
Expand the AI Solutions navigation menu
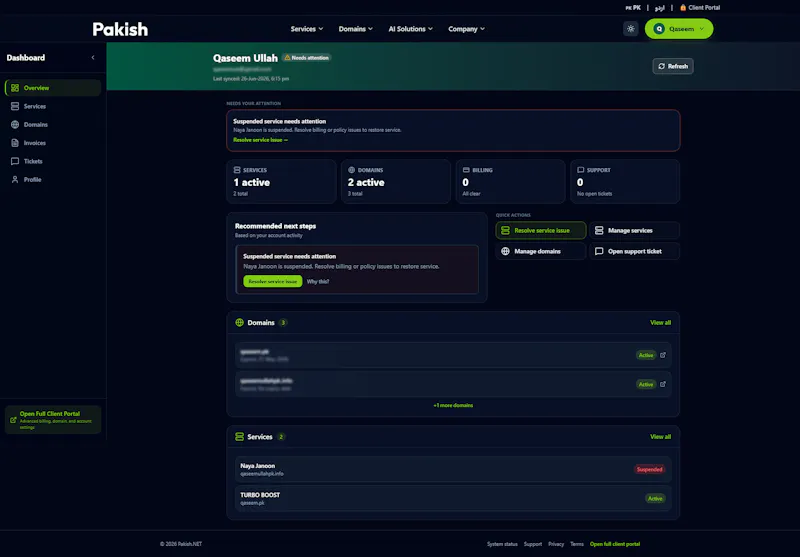[411, 29]
